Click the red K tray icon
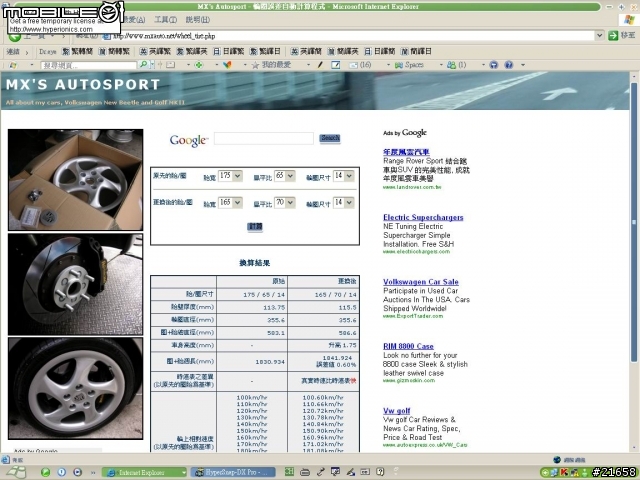Viewport: 640px width, 480px height. pos(564,473)
